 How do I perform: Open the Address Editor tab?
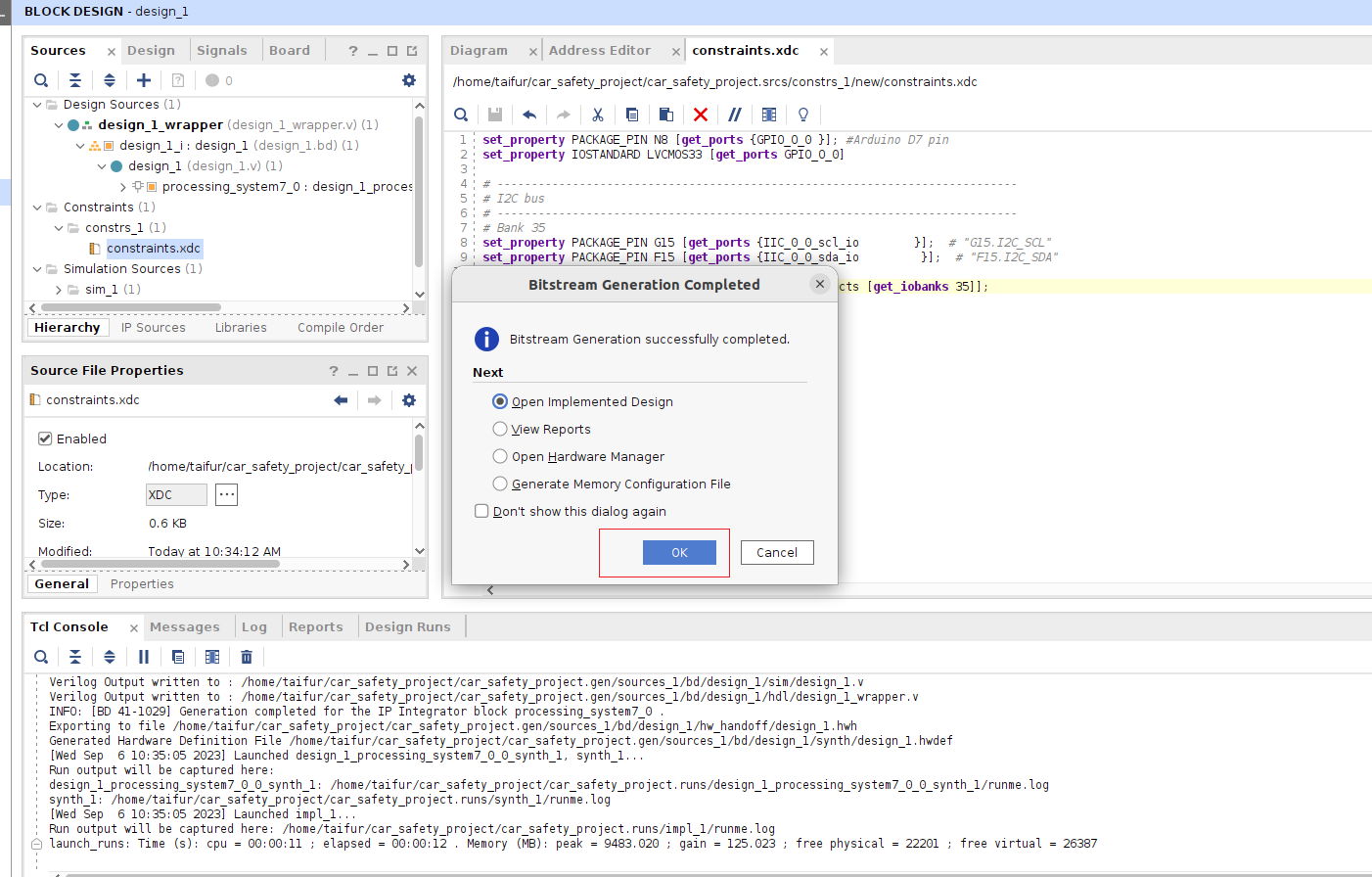coord(600,51)
